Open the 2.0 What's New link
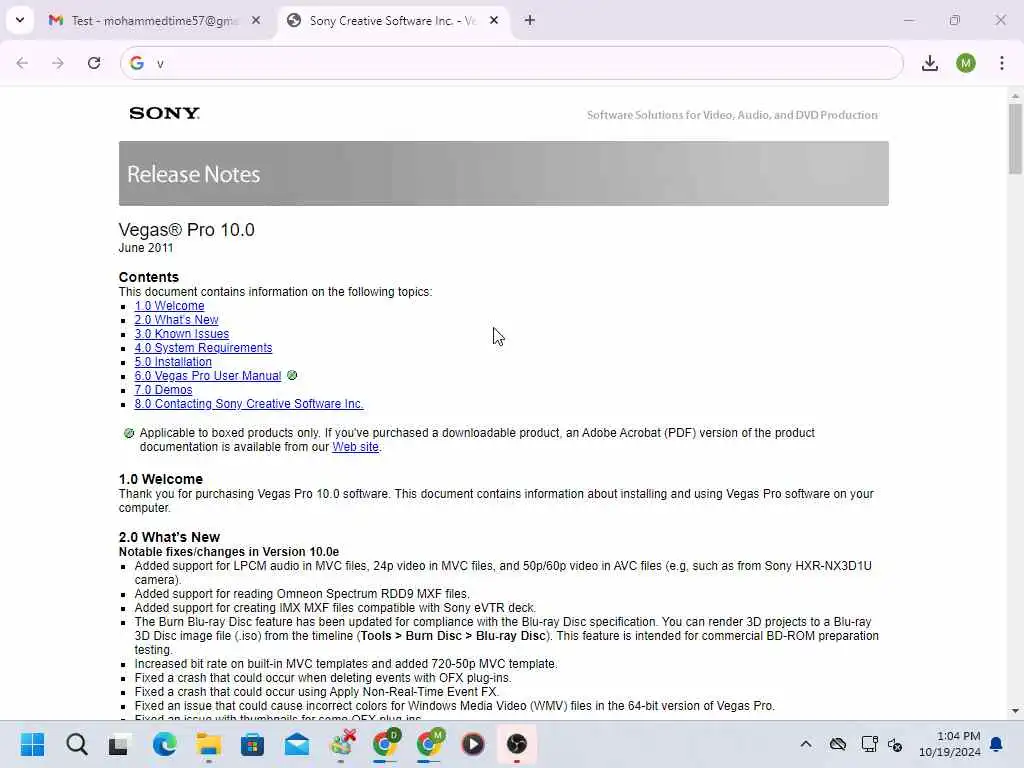This screenshot has height=768, width=1024. 176,320
